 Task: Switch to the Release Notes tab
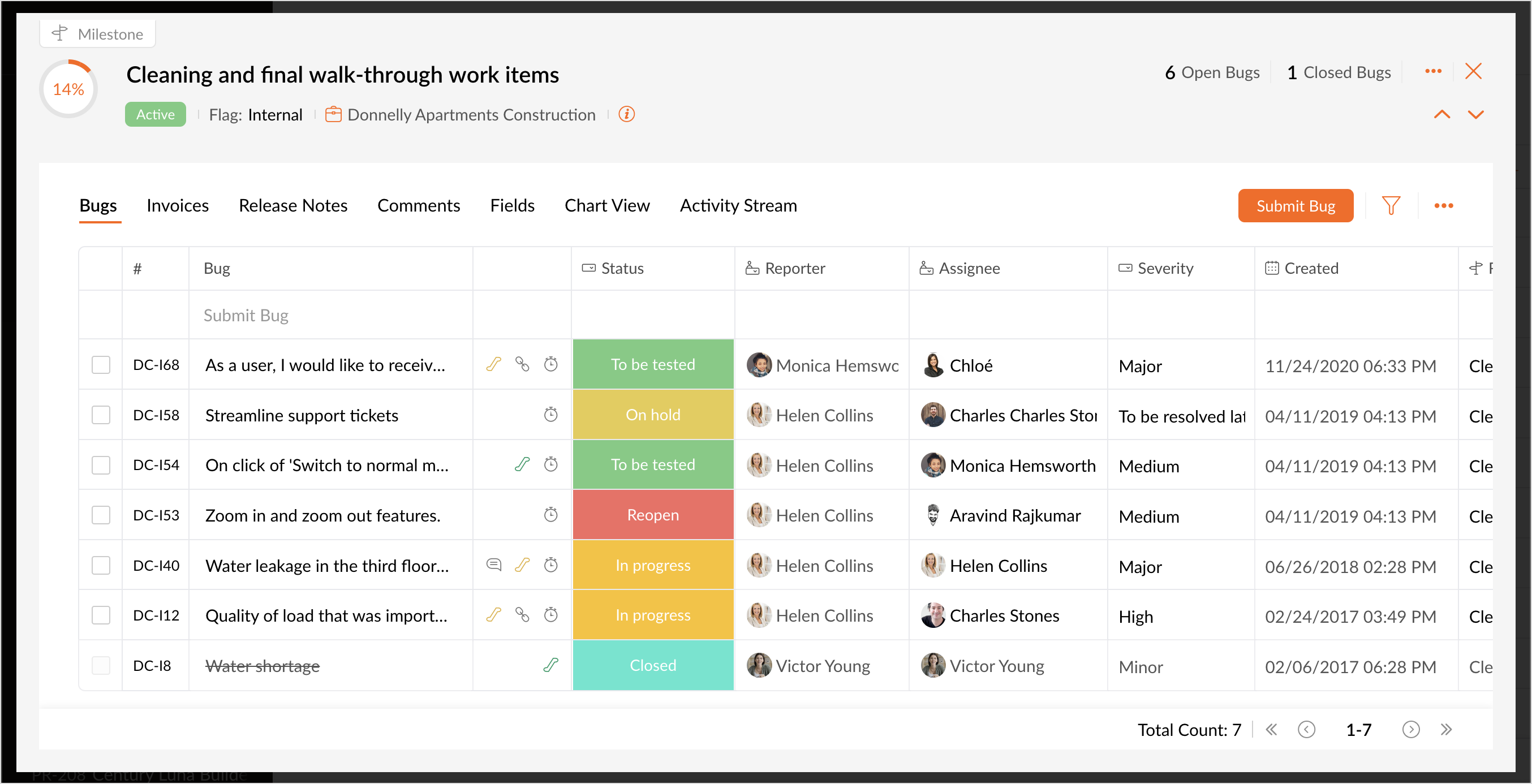pos(292,206)
